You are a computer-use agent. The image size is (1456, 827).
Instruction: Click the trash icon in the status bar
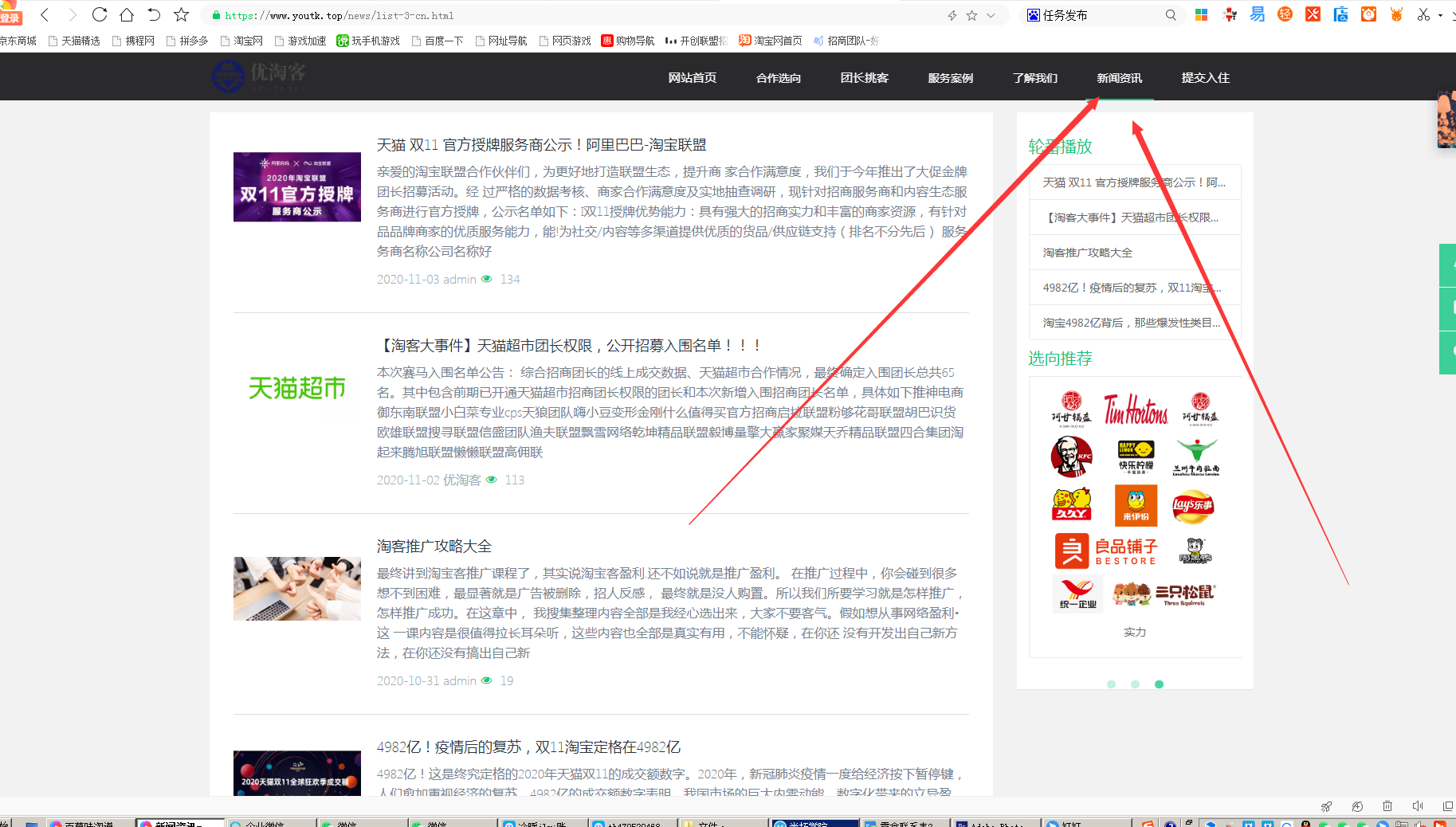(1387, 806)
